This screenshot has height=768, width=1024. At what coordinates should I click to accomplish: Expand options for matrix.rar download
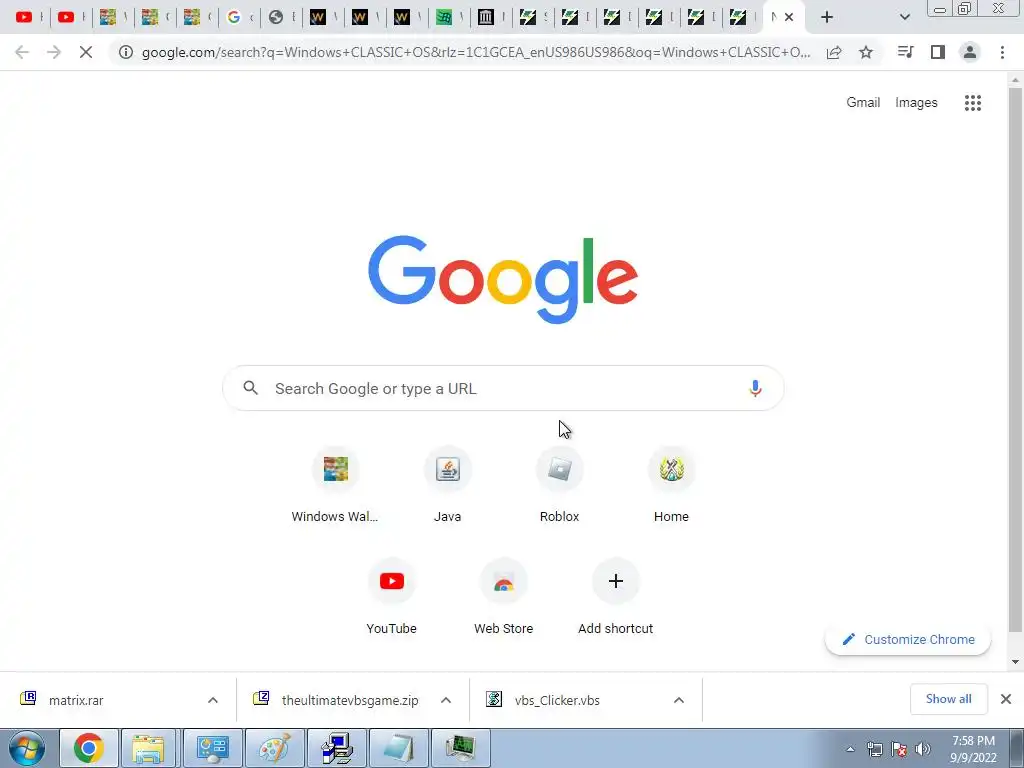213,700
